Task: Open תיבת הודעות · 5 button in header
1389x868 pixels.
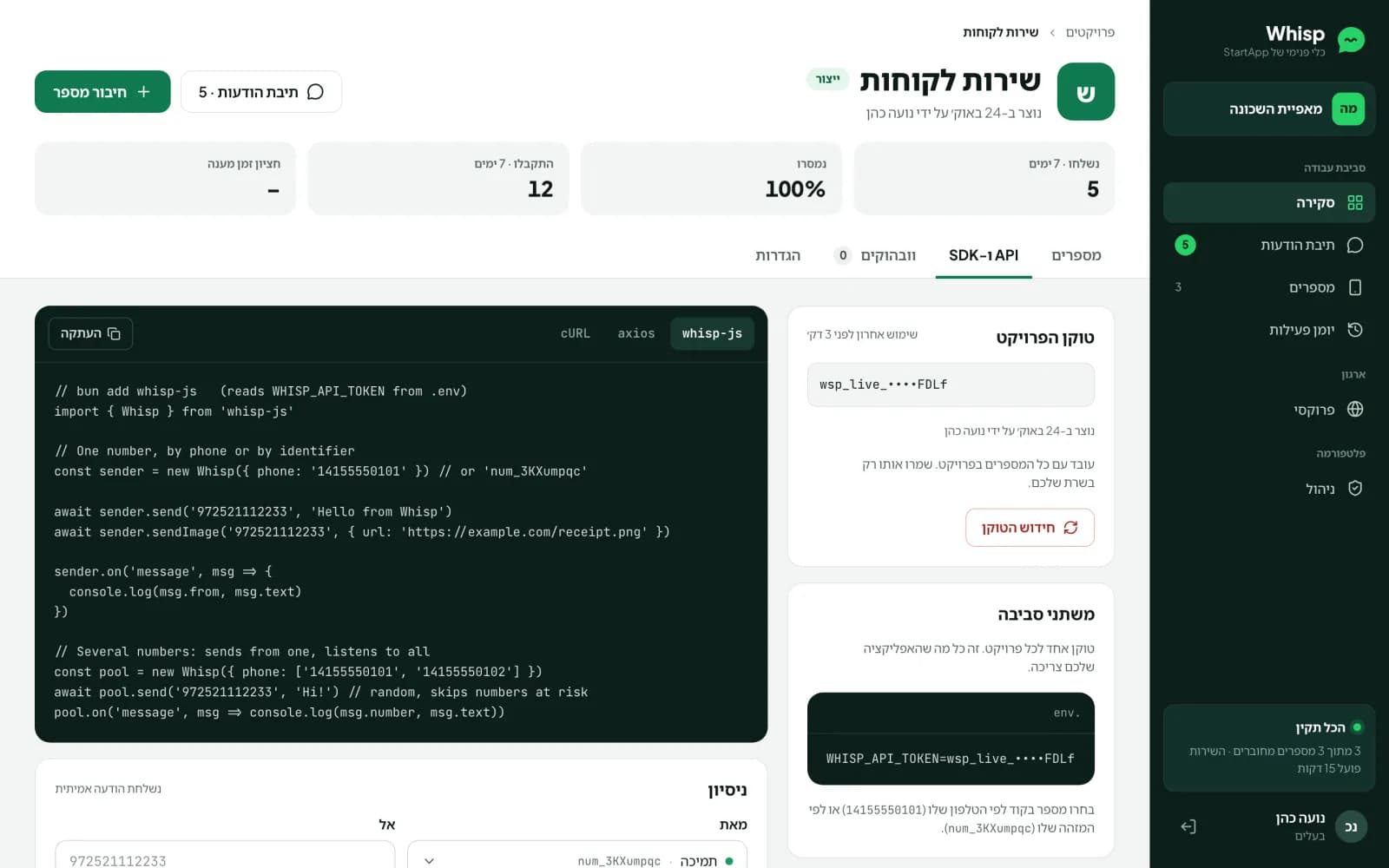Action: [261, 91]
